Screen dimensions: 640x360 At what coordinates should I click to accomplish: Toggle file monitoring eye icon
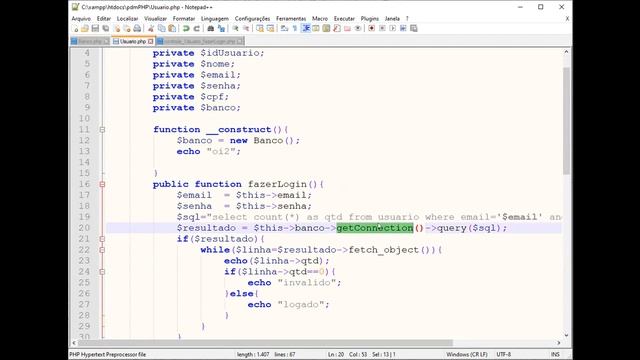358,28
